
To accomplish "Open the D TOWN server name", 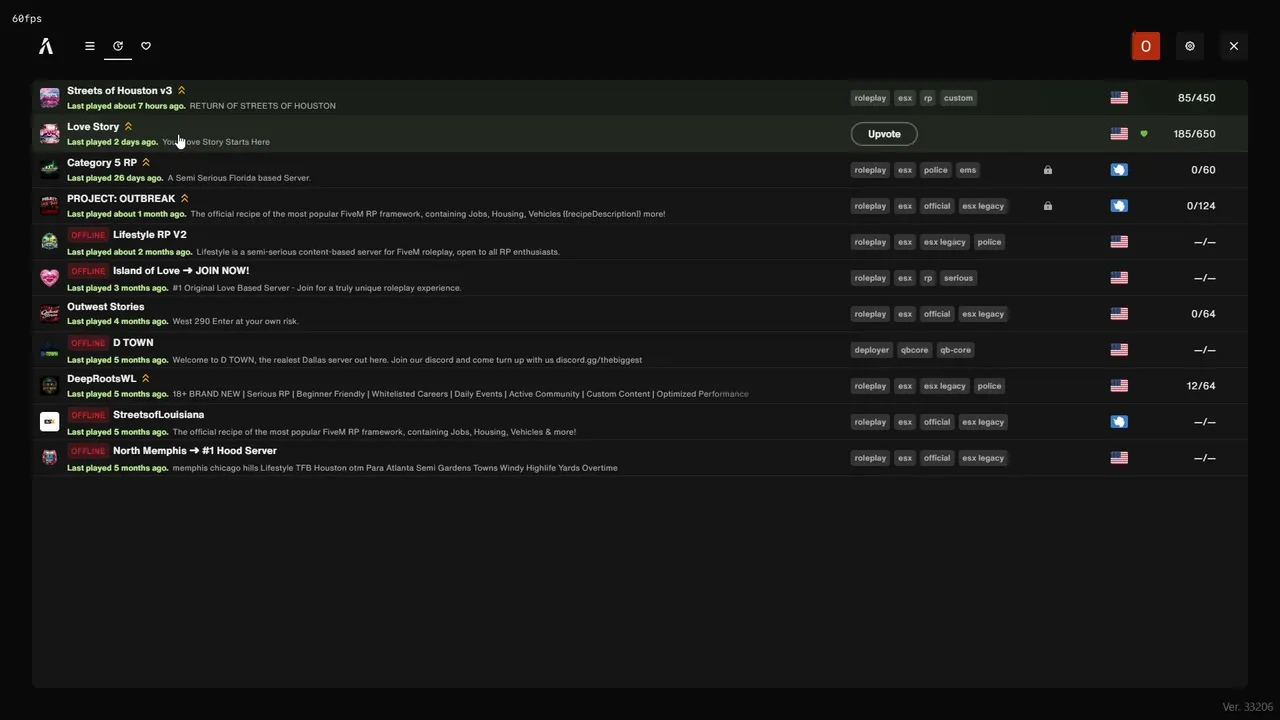I will coord(133,343).
